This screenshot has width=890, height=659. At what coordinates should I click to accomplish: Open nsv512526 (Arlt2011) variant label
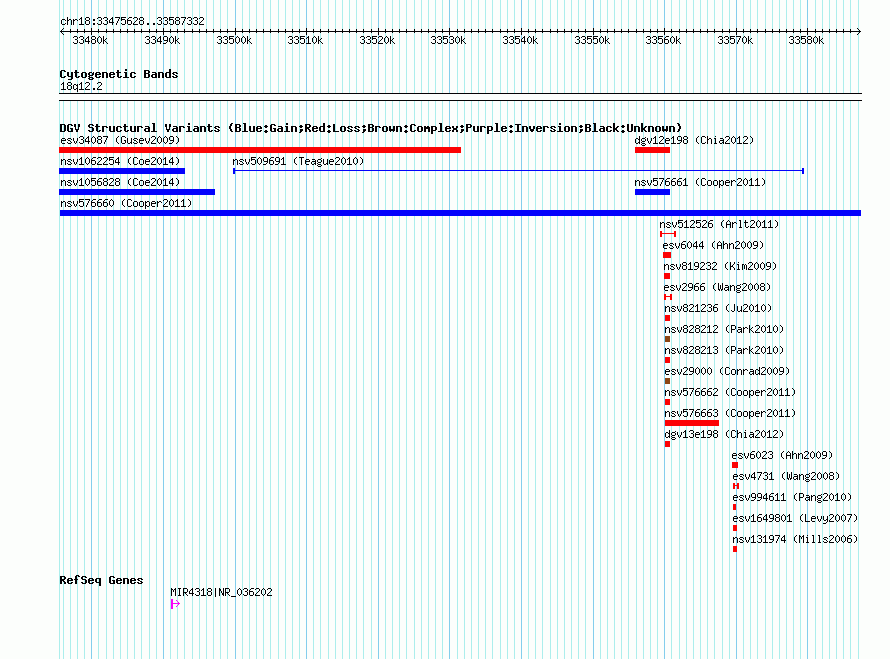(x=719, y=224)
